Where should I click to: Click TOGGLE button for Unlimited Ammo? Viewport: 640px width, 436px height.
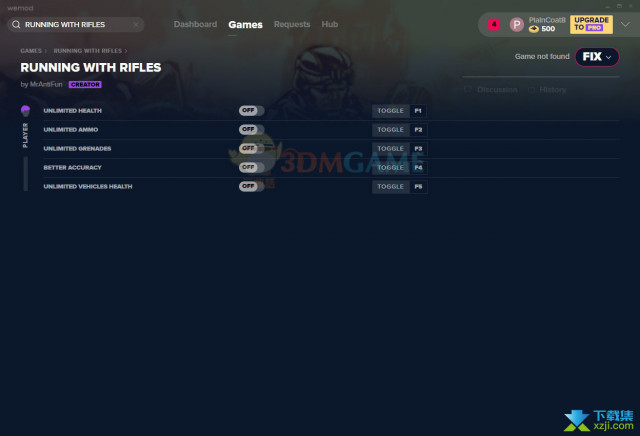[x=391, y=130]
